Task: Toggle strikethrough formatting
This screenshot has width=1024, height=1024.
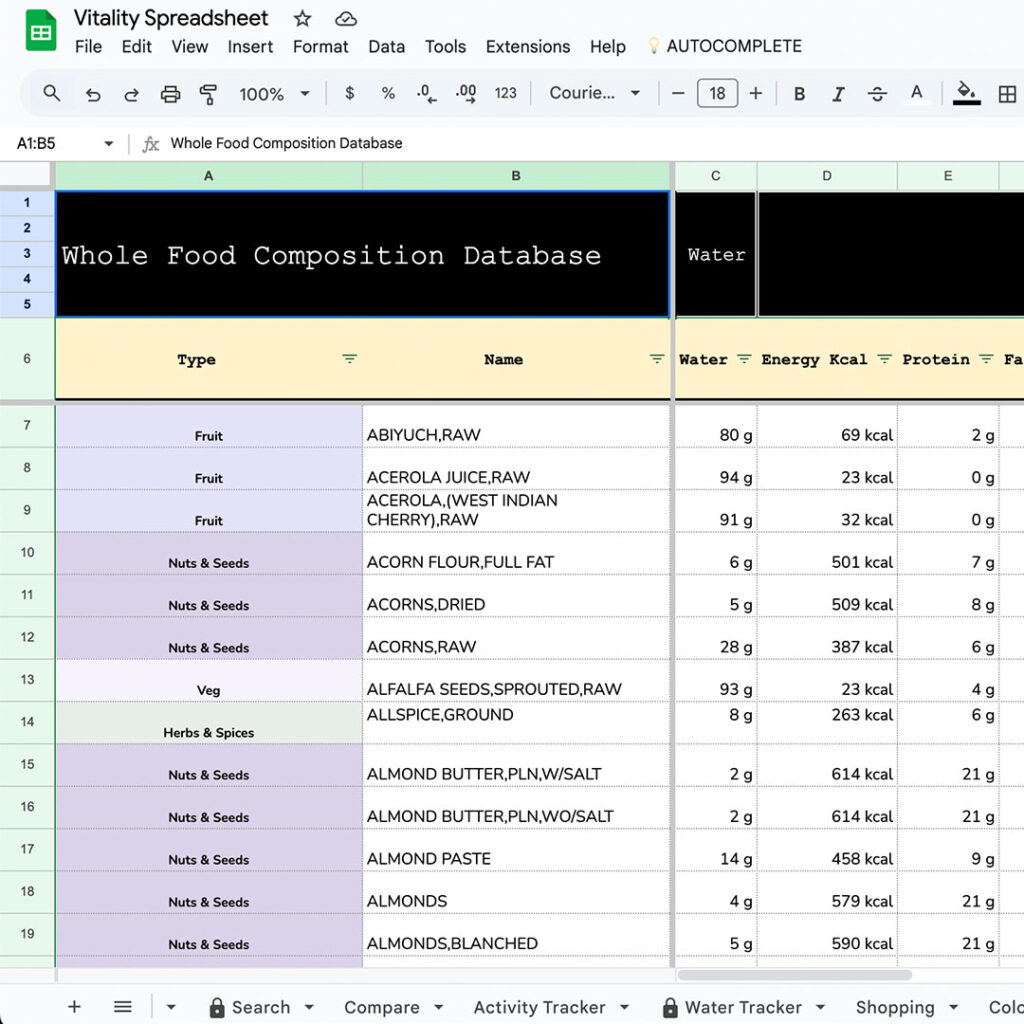Action: (x=877, y=94)
